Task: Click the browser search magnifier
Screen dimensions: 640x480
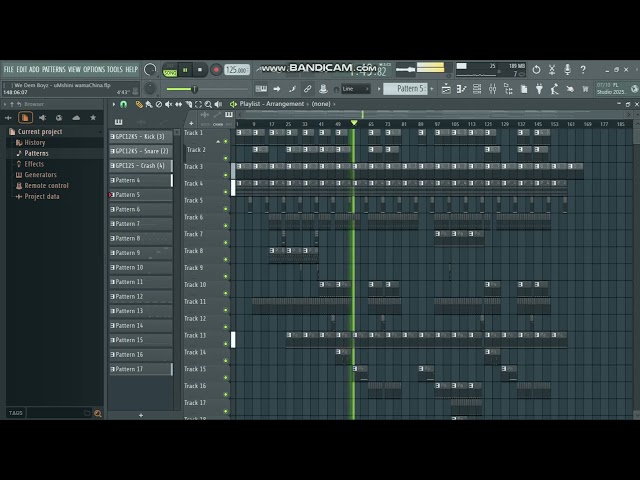Action: [x=98, y=413]
